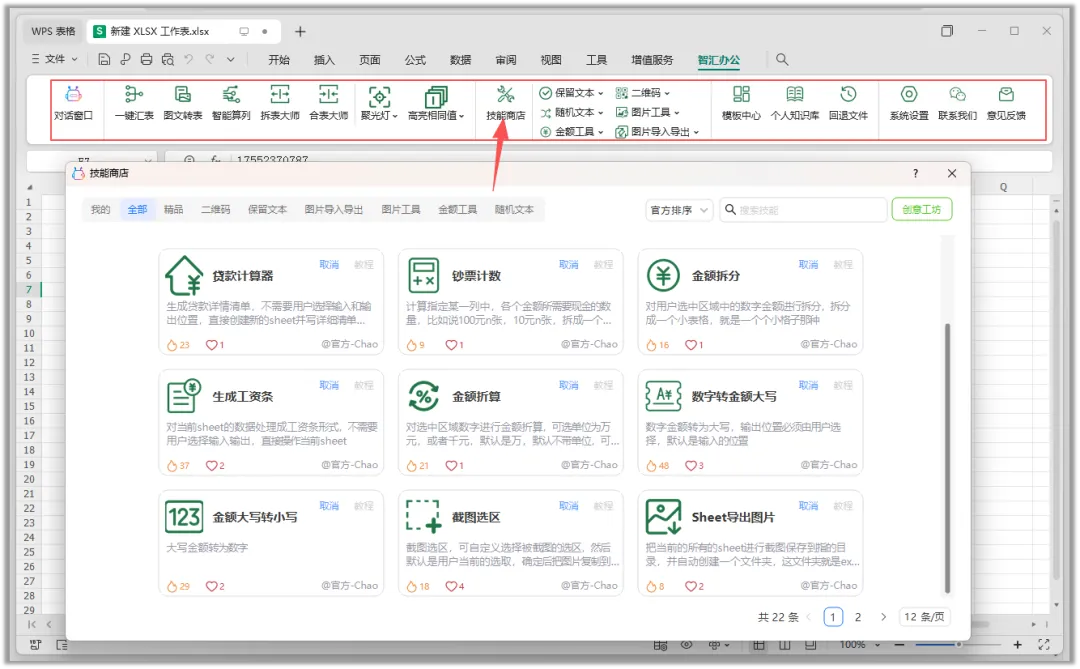1080x669 pixels.
Task: Click the print preview icon
Action: click(167, 59)
